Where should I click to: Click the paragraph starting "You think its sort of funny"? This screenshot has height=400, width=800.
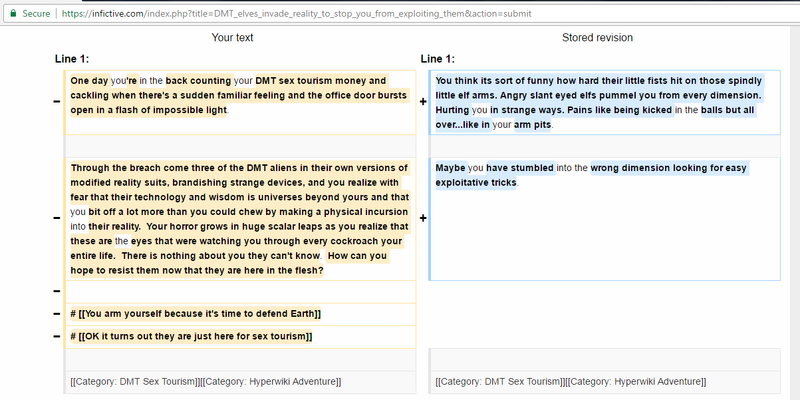tap(599, 103)
